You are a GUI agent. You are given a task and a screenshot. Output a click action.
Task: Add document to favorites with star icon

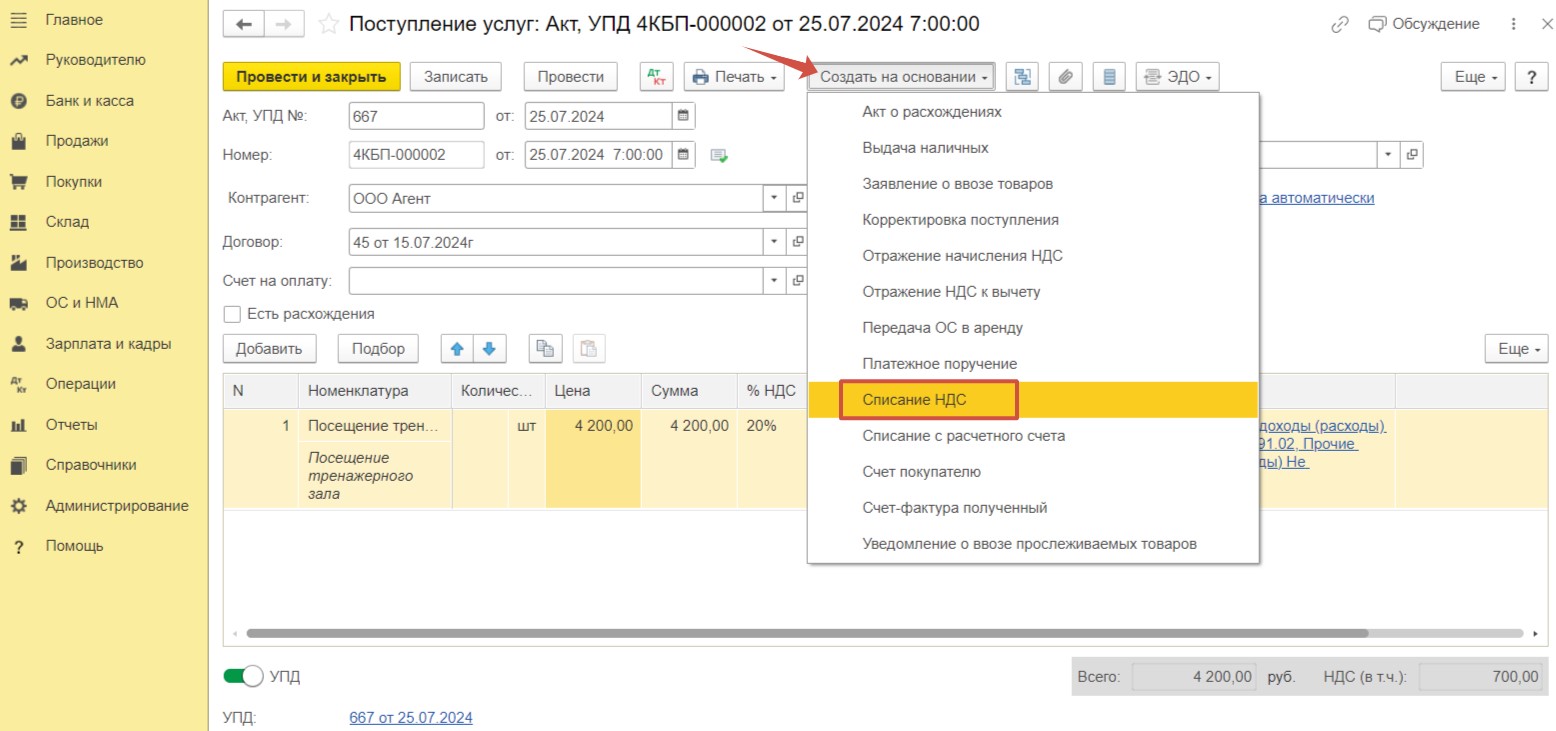click(x=327, y=24)
